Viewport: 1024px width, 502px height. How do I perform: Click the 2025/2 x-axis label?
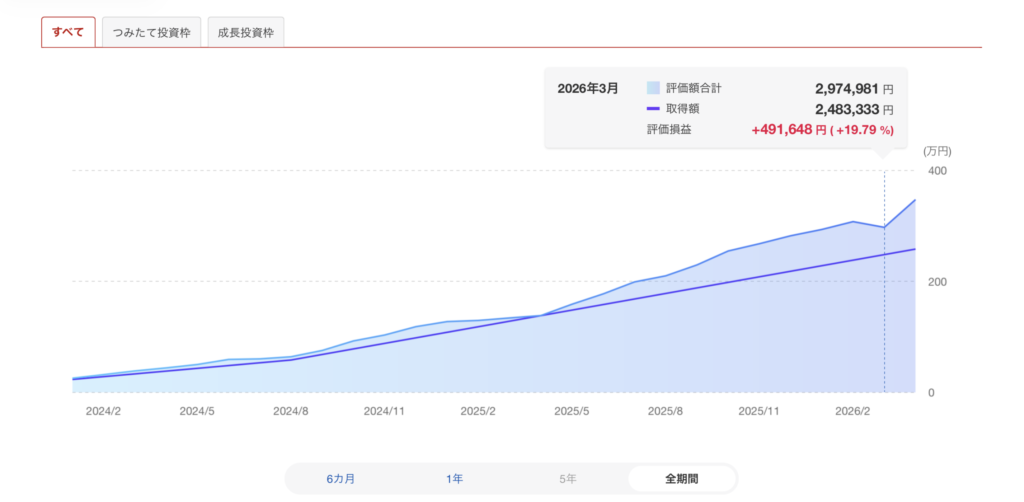pos(478,412)
